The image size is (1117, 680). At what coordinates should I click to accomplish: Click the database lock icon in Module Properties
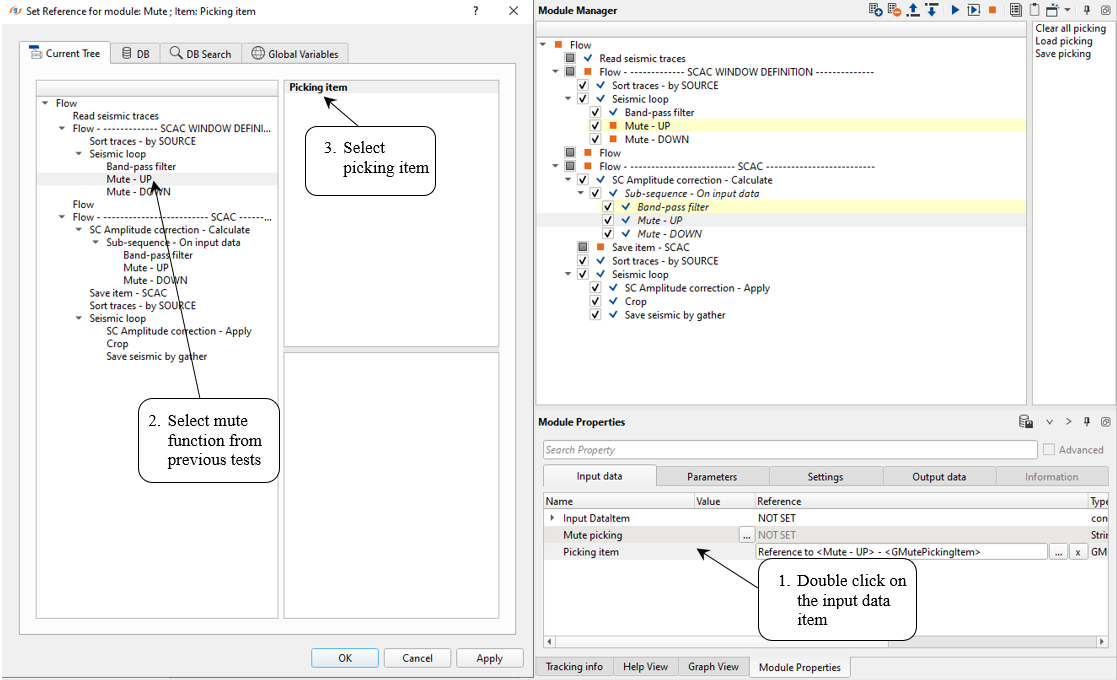(1025, 422)
